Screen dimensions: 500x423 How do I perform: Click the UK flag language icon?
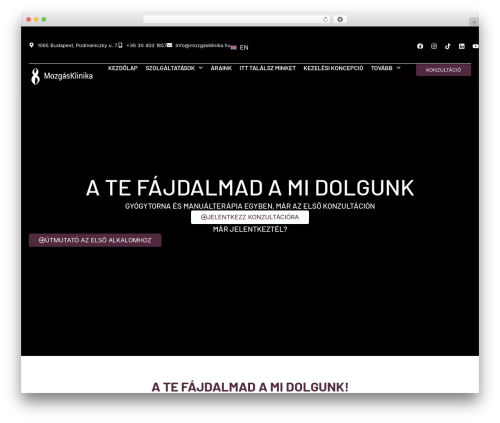pos(234,47)
